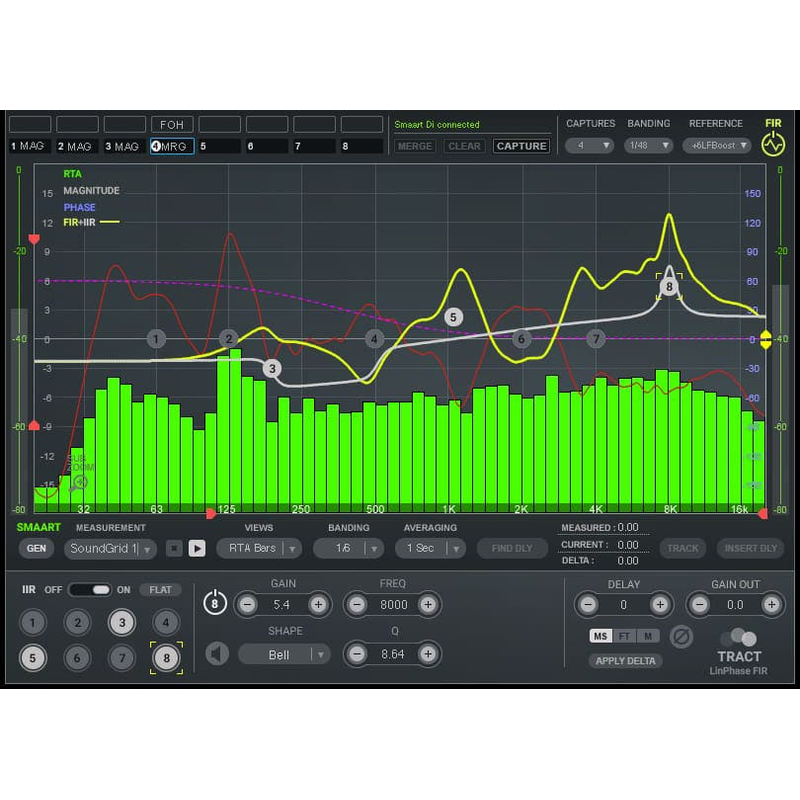Open the Reference dropdown showing +6LFBoost
This screenshot has height=800, width=800.
(x=716, y=145)
